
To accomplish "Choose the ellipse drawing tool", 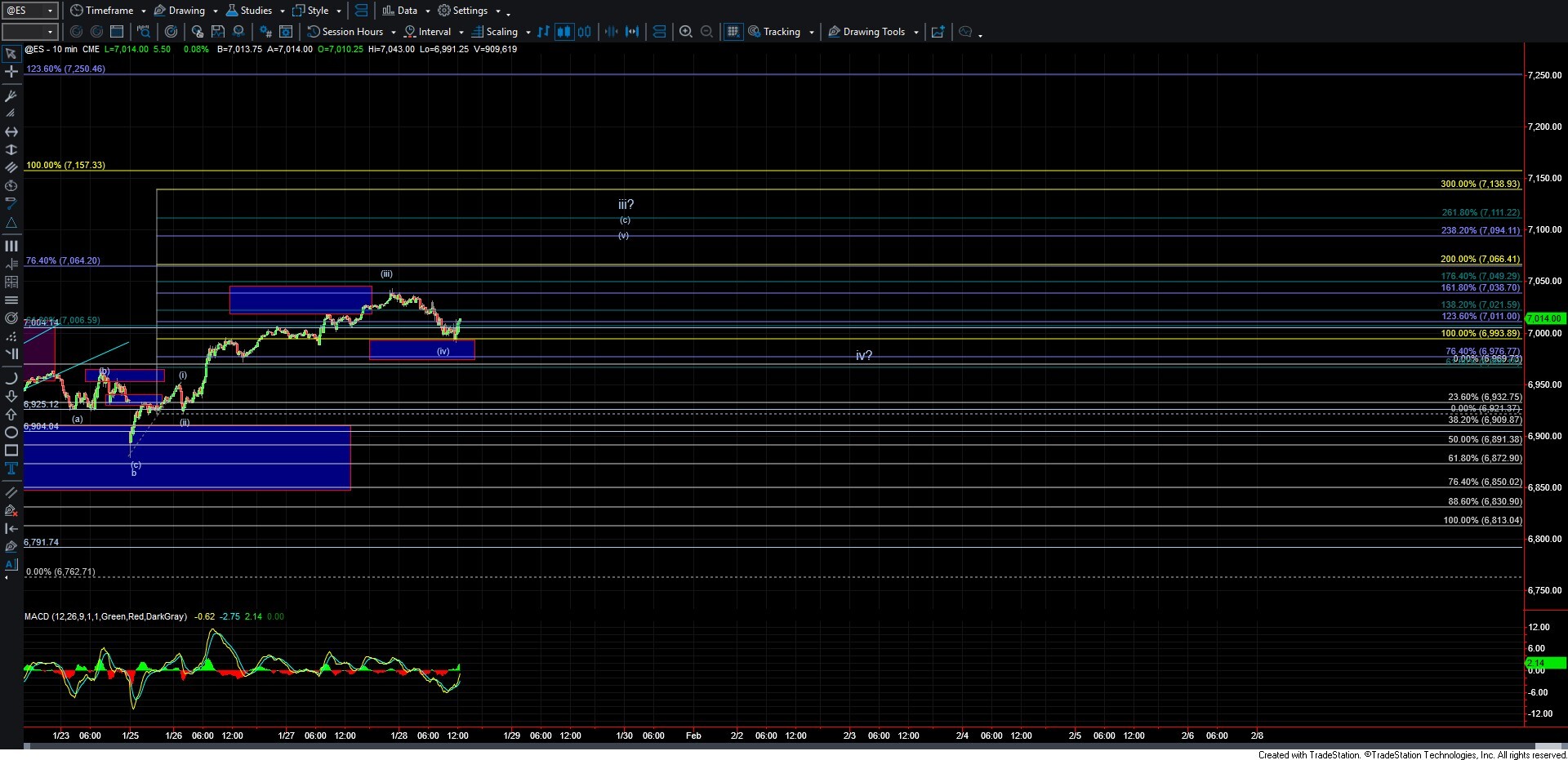I will click(11, 432).
